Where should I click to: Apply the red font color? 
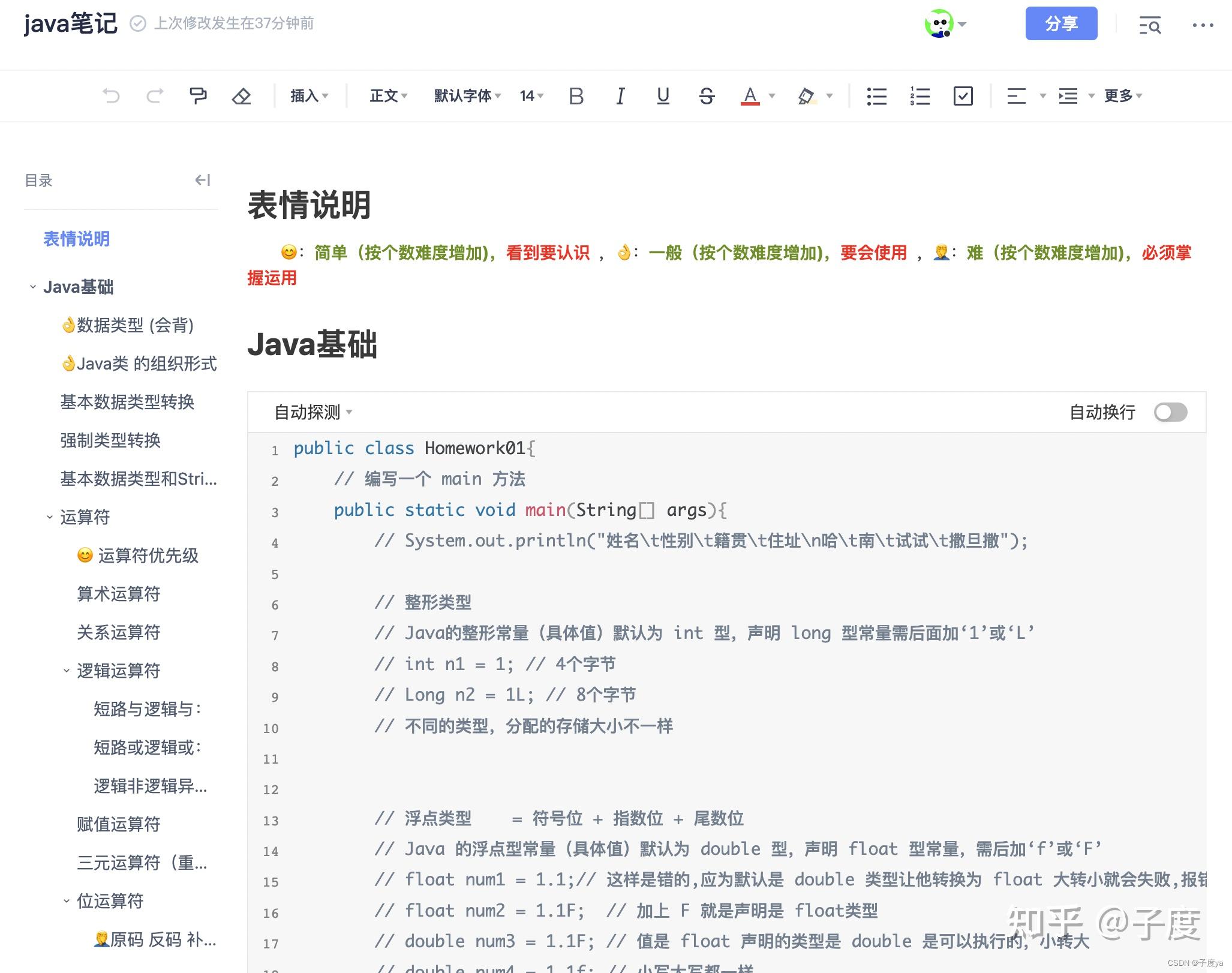point(750,96)
